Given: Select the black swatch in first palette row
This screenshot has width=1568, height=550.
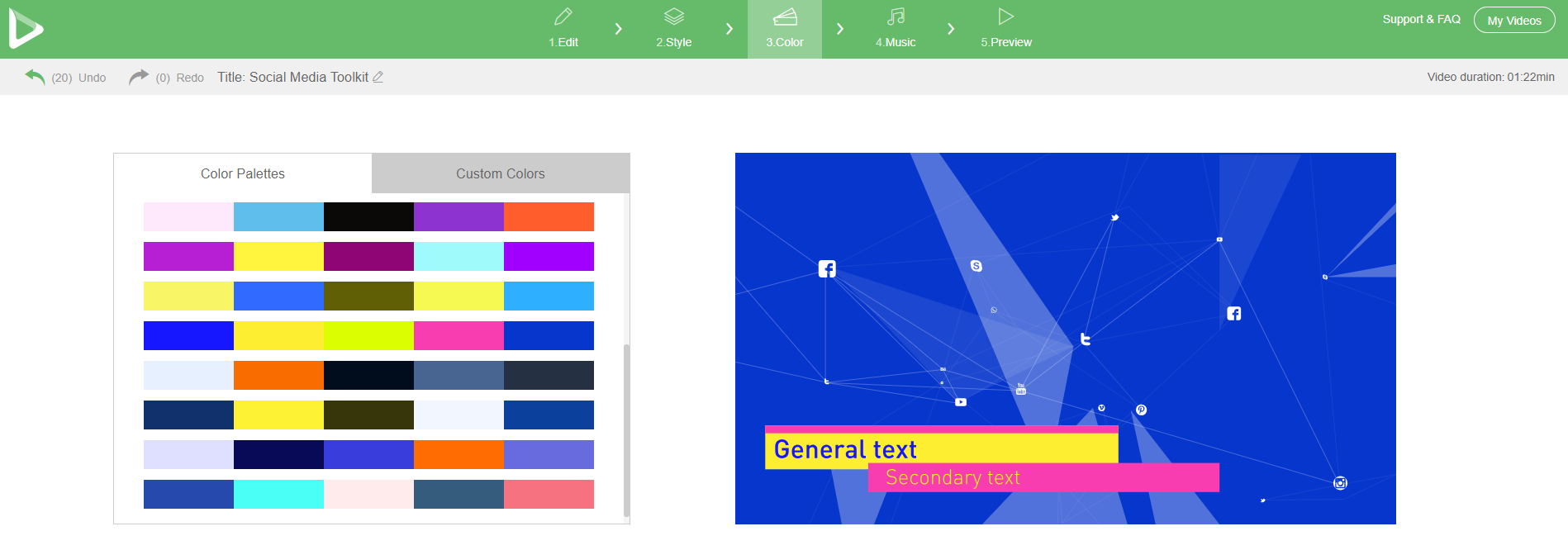Looking at the screenshot, I should (368, 216).
